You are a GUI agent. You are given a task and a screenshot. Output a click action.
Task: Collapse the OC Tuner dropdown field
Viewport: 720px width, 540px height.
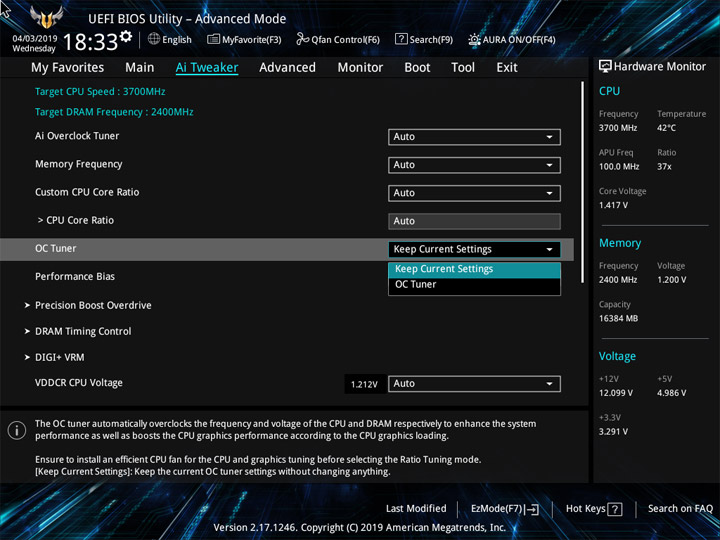474,249
